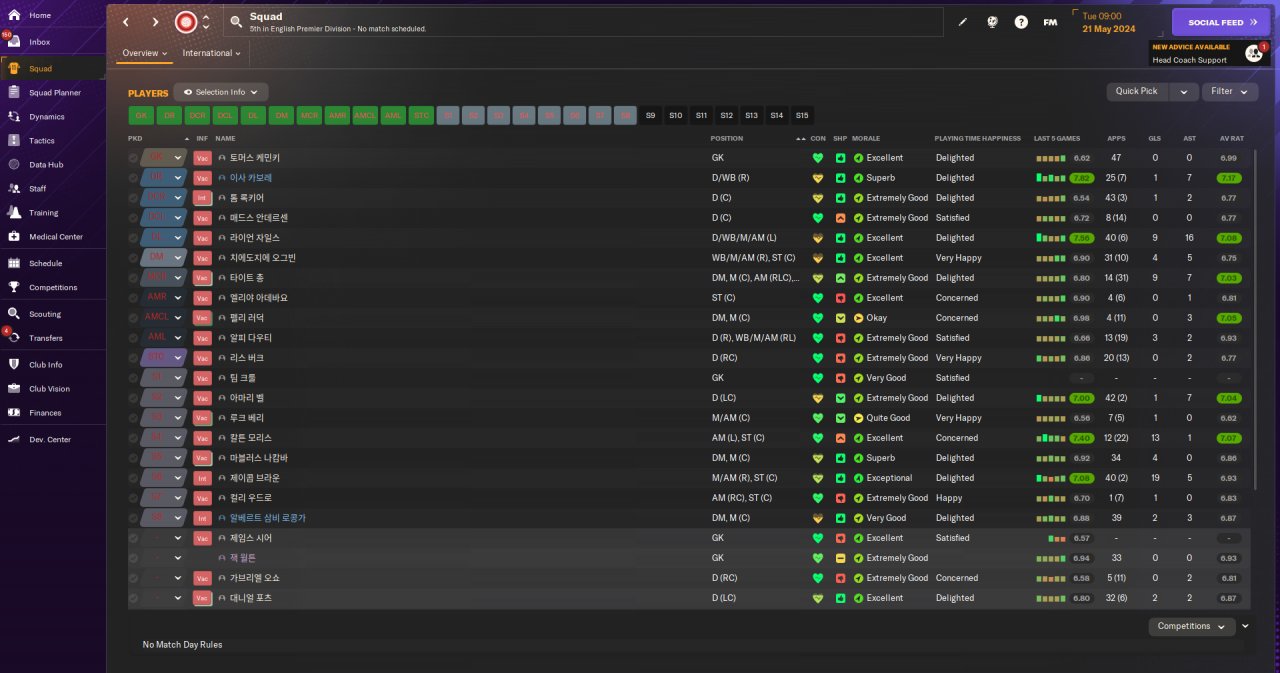Click the world globe icon

tap(992, 21)
